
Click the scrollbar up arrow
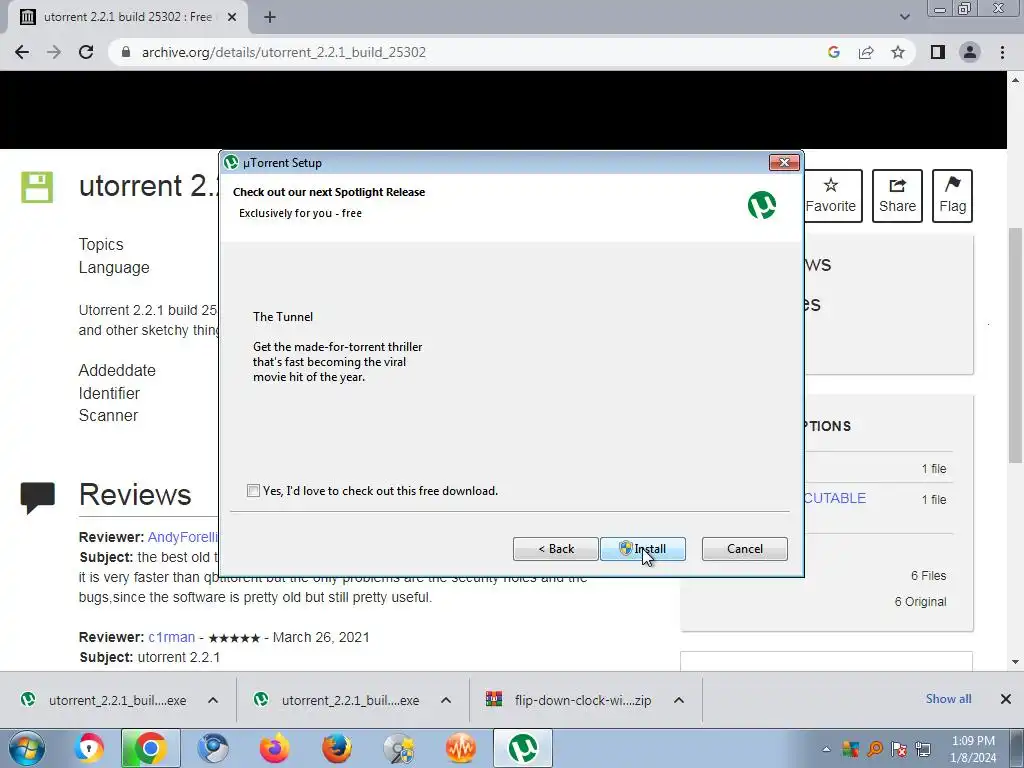(1016, 80)
